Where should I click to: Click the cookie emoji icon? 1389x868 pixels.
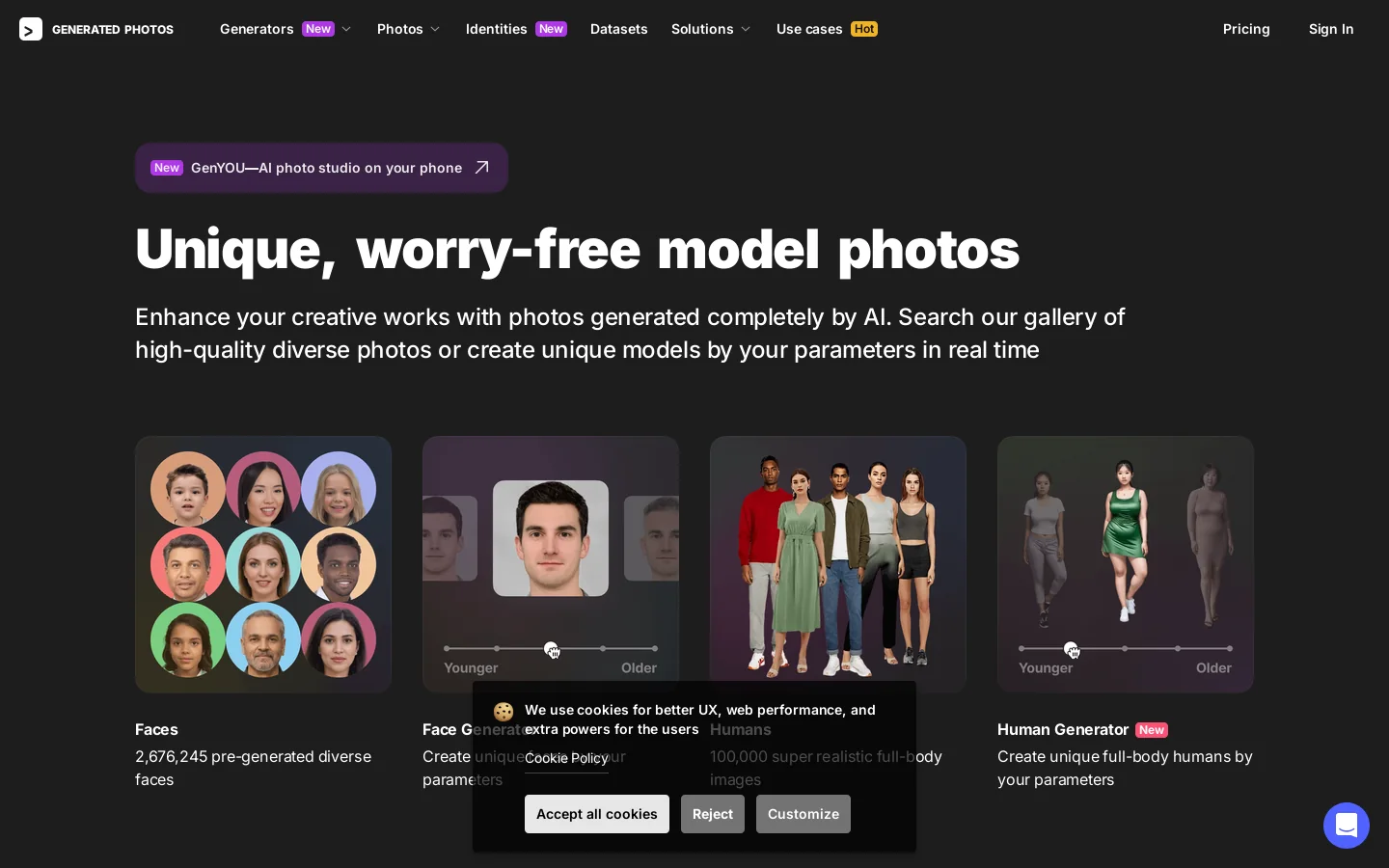tap(504, 712)
